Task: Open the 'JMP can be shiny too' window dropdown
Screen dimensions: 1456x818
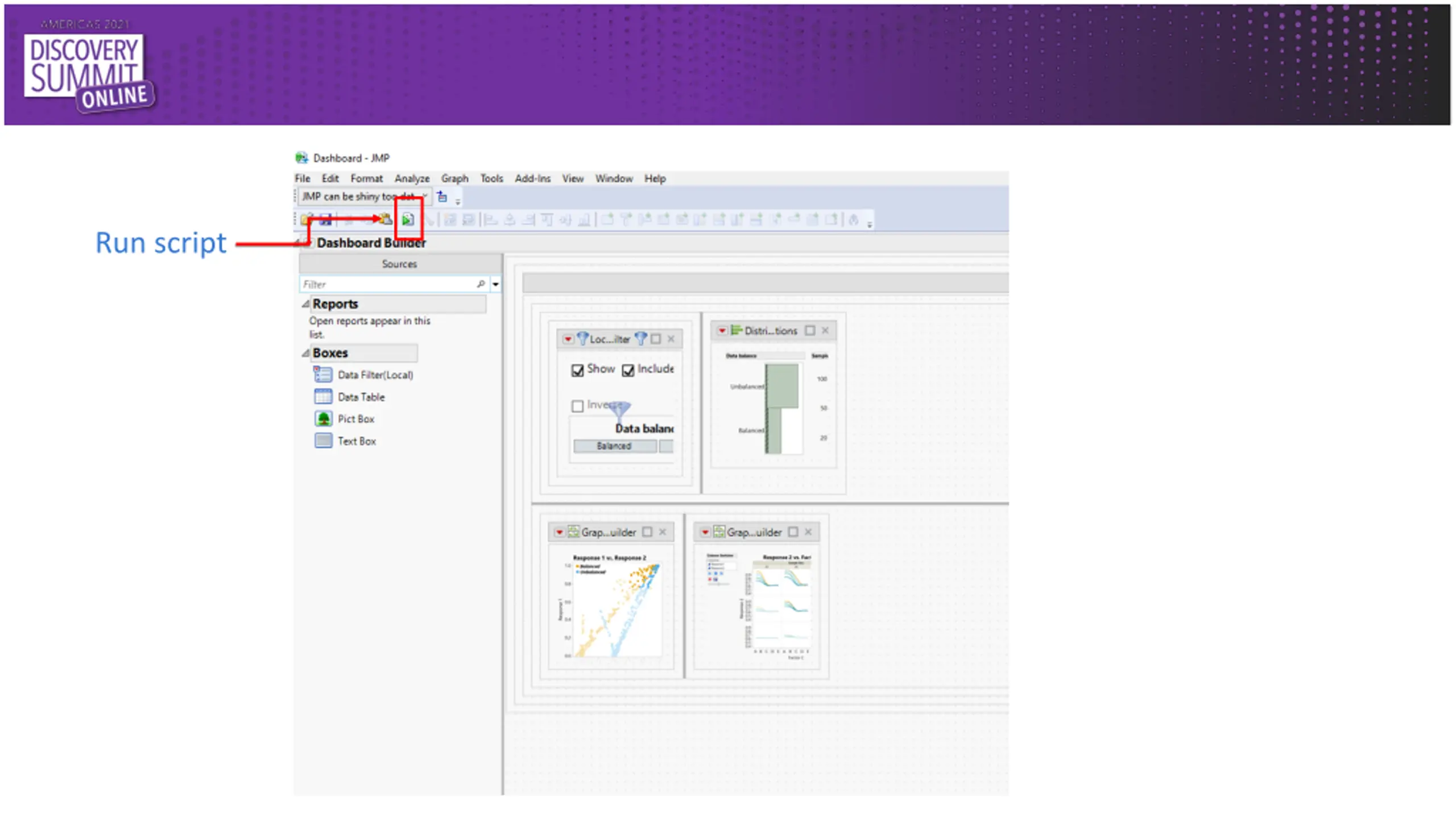Action: click(424, 197)
